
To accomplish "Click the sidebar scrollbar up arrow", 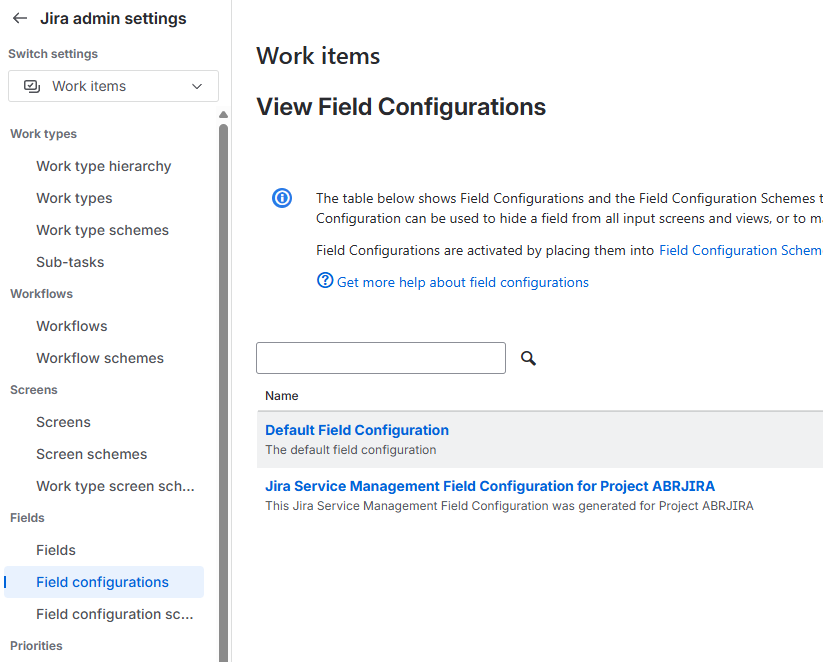I will click(223, 114).
